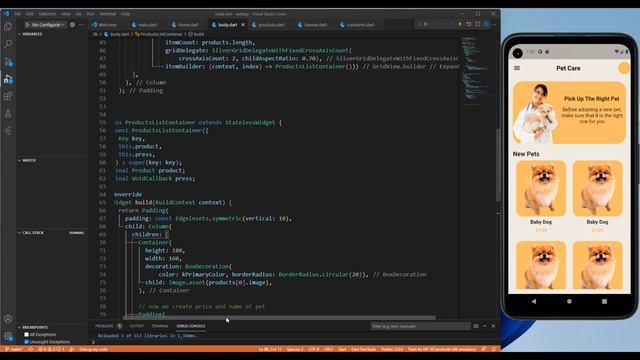Click the git branch in status bar
Screen dimensions: 640x360
13,349
